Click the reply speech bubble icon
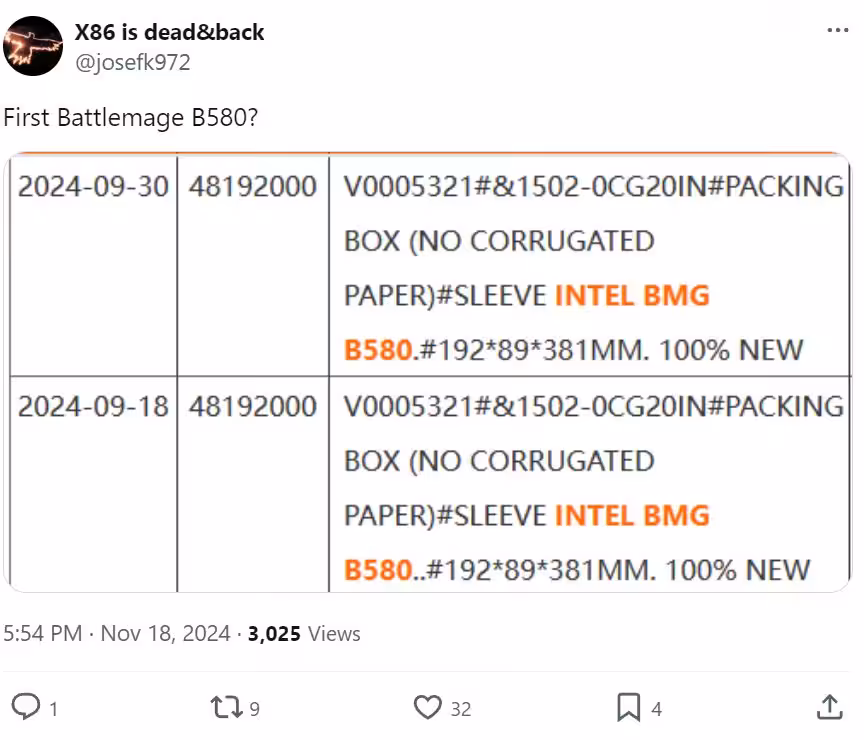This screenshot has width=864, height=740. click(x=27, y=708)
